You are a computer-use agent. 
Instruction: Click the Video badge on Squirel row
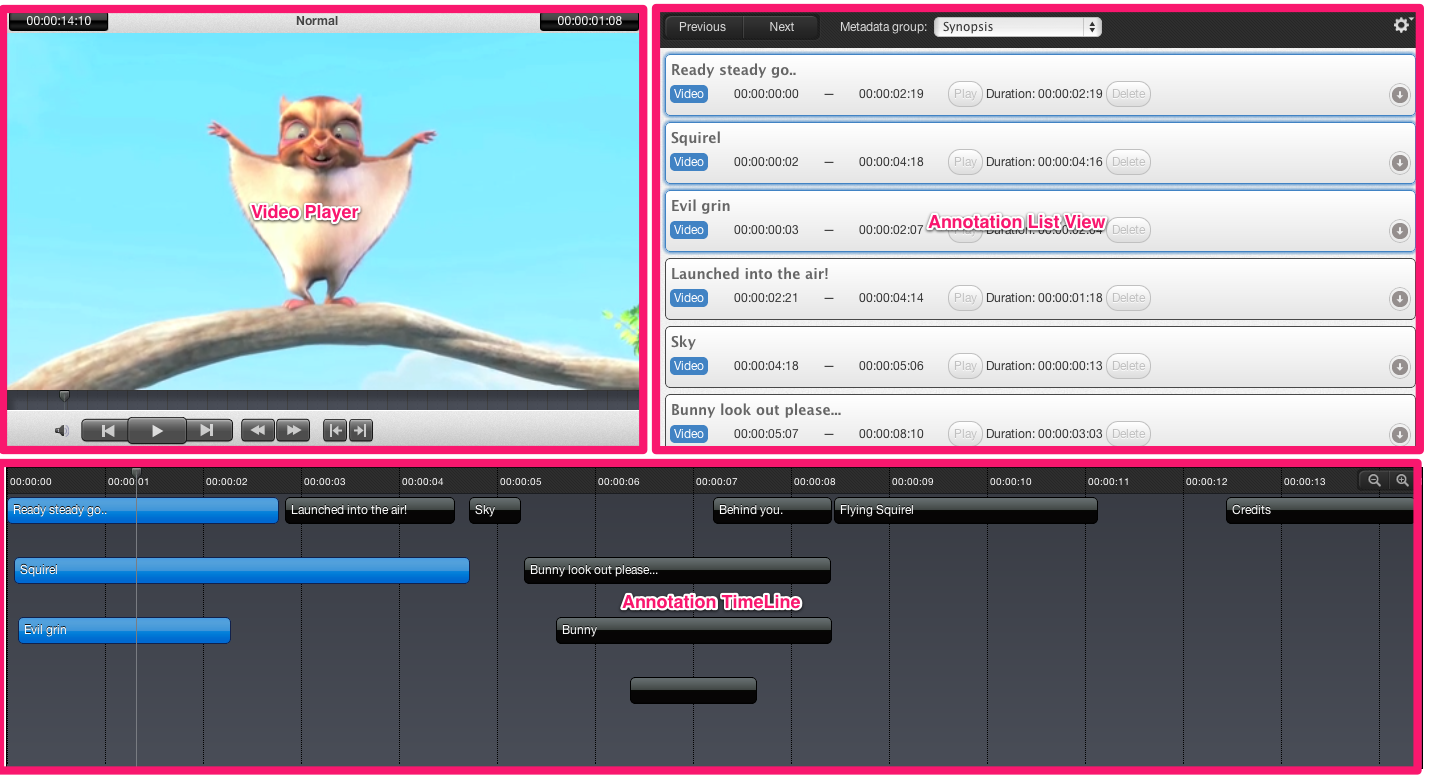(x=689, y=162)
